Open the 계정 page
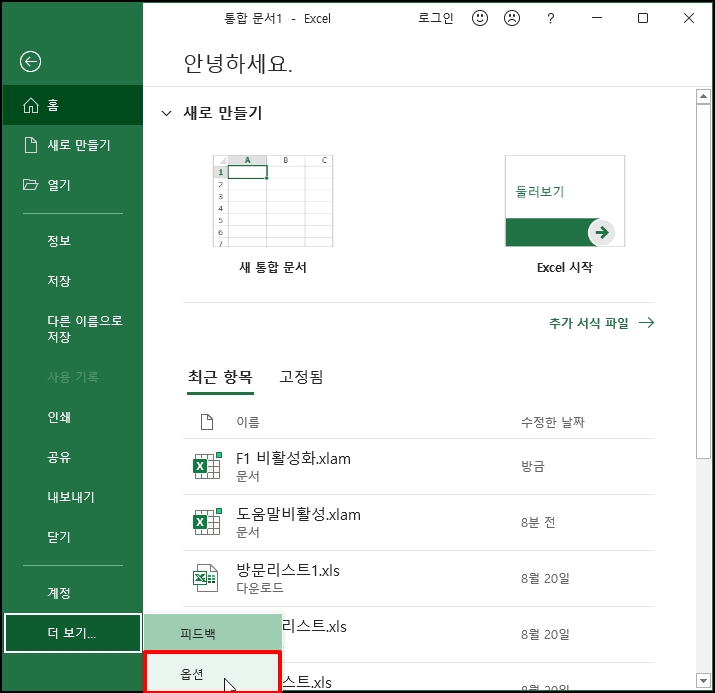This screenshot has width=715, height=693. point(59,593)
